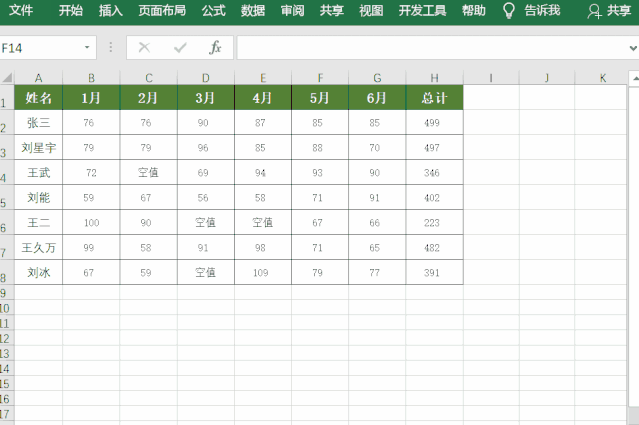Select cell with value 100
This screenshot has width=639, height=425.
tap(91, 222)
